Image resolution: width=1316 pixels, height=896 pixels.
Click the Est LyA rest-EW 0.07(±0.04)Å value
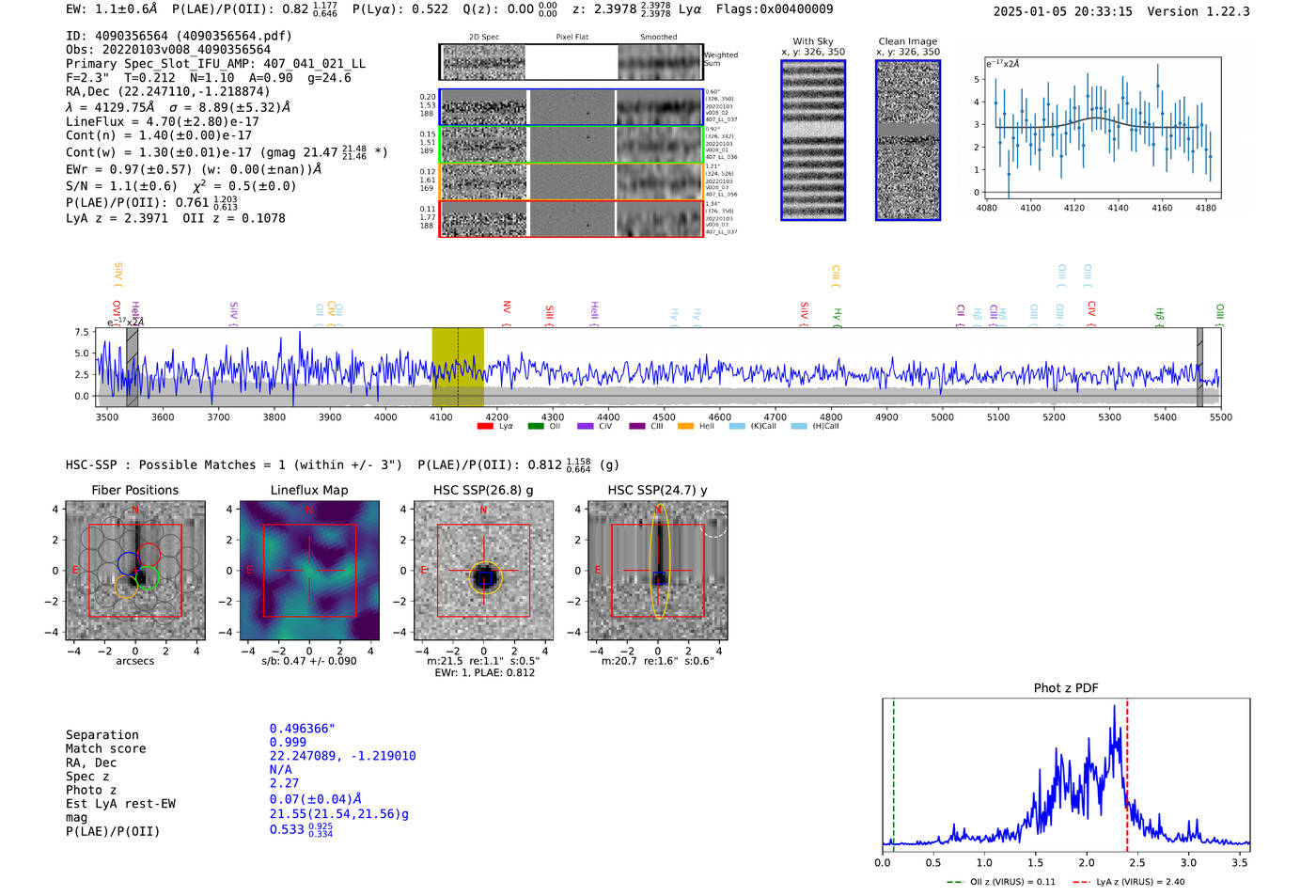316,799
